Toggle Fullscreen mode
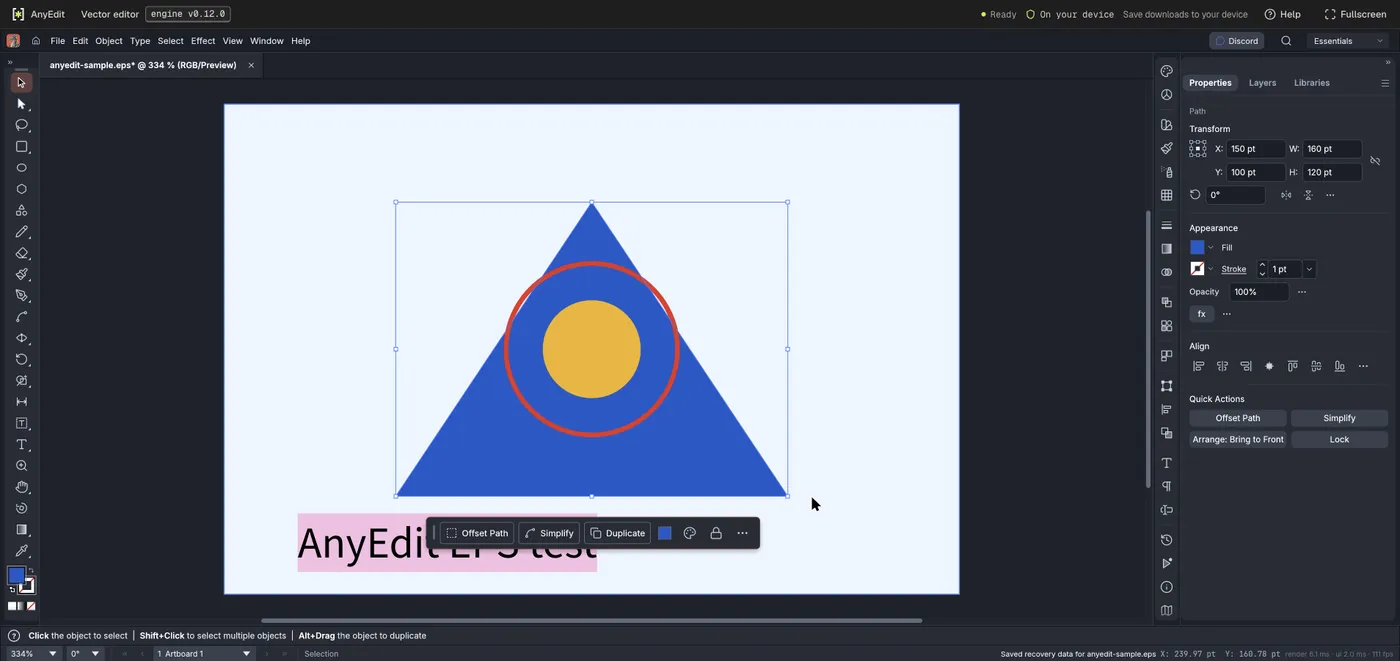 [x=1355, y=14]
